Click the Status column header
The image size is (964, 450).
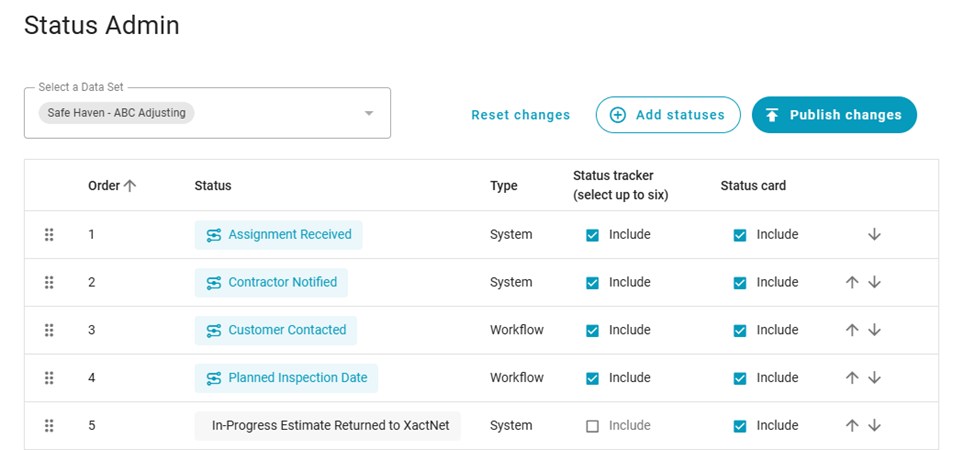coord(213,186)
